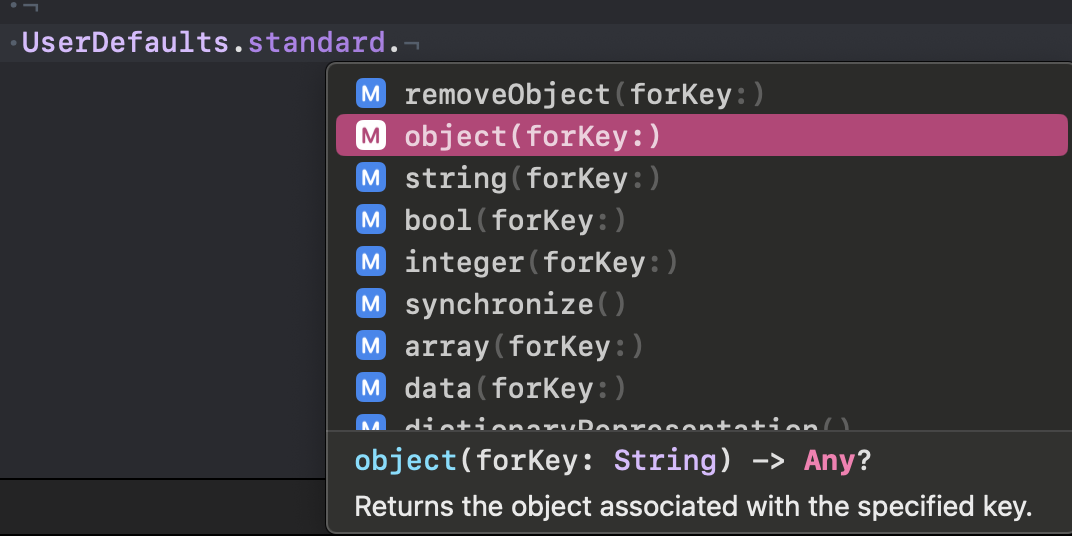Place cursor on UserDefaults in code line
The width and height of the screenshot is (1072, 536).
[x=126, y=43]
